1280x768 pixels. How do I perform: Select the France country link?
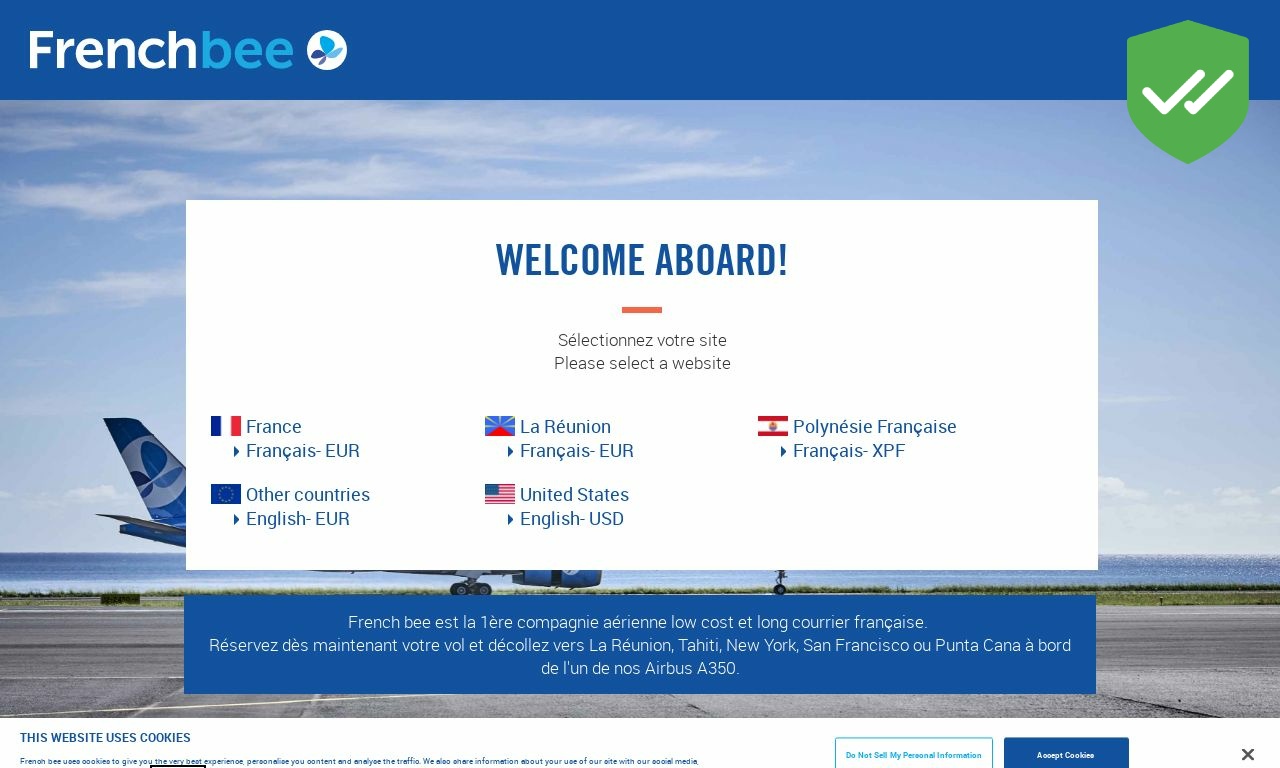coord(274,426)
